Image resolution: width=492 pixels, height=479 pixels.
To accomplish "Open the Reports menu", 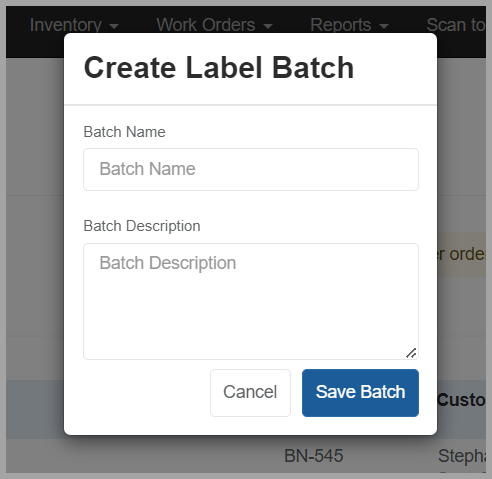I will click(349, 25).
